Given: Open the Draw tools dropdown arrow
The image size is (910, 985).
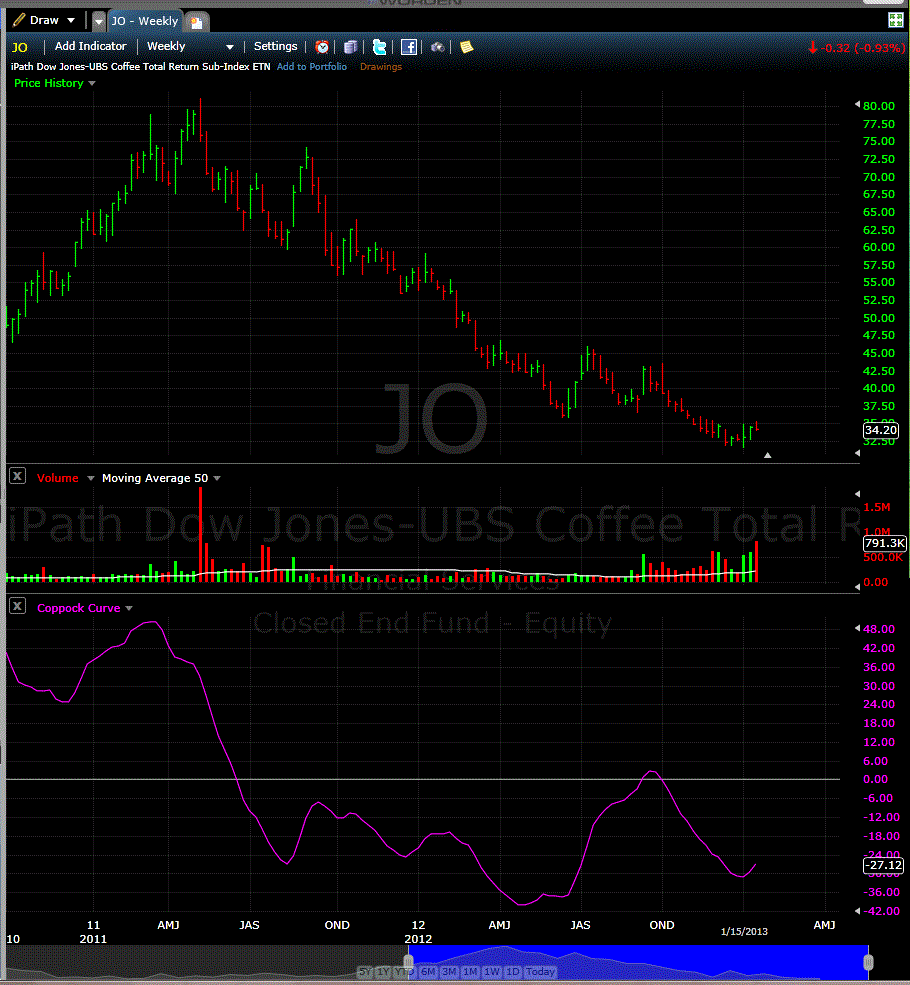Looking at the screenshot, I should coord(71,21).
